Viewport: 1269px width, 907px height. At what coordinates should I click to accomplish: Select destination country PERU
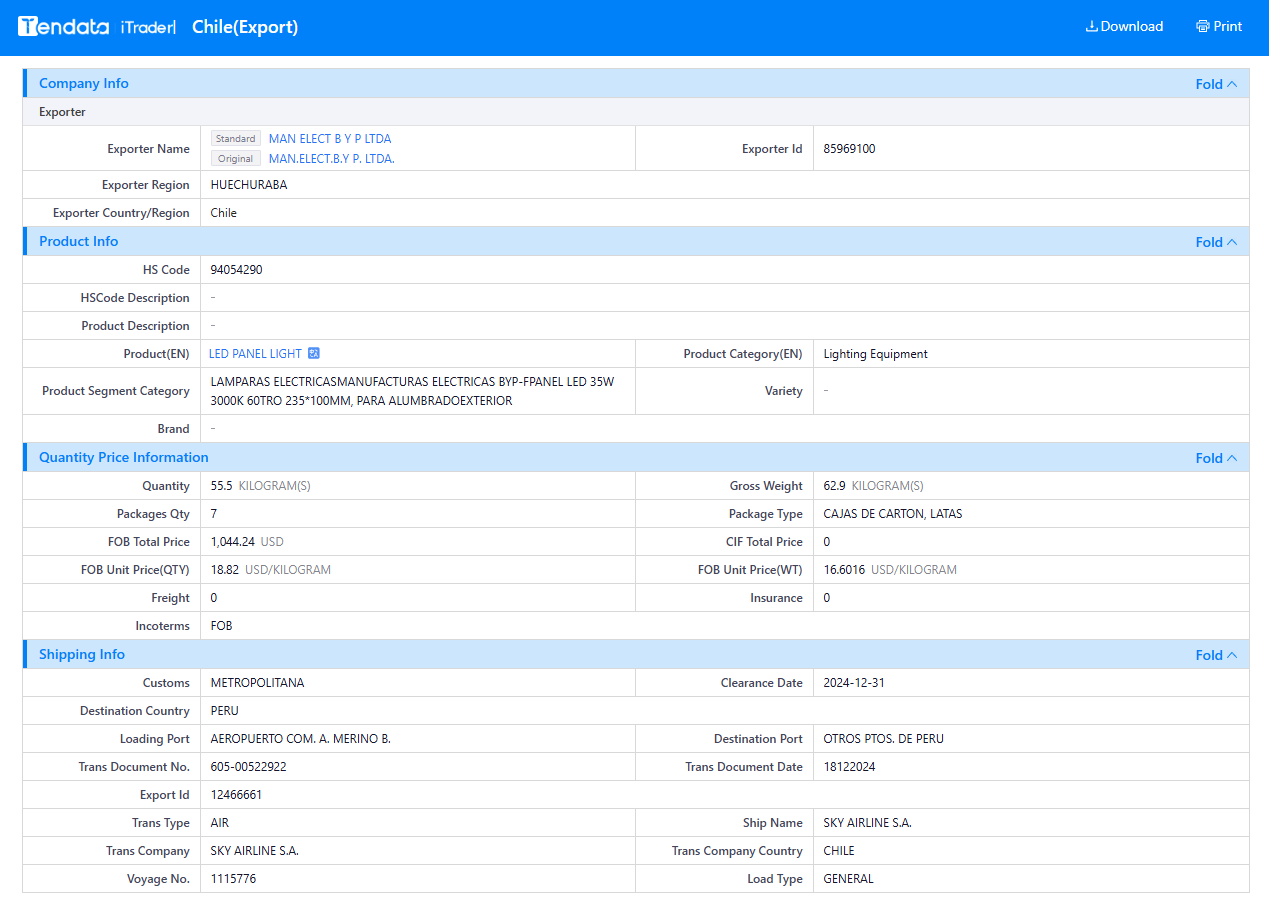[x=225, y=711]
